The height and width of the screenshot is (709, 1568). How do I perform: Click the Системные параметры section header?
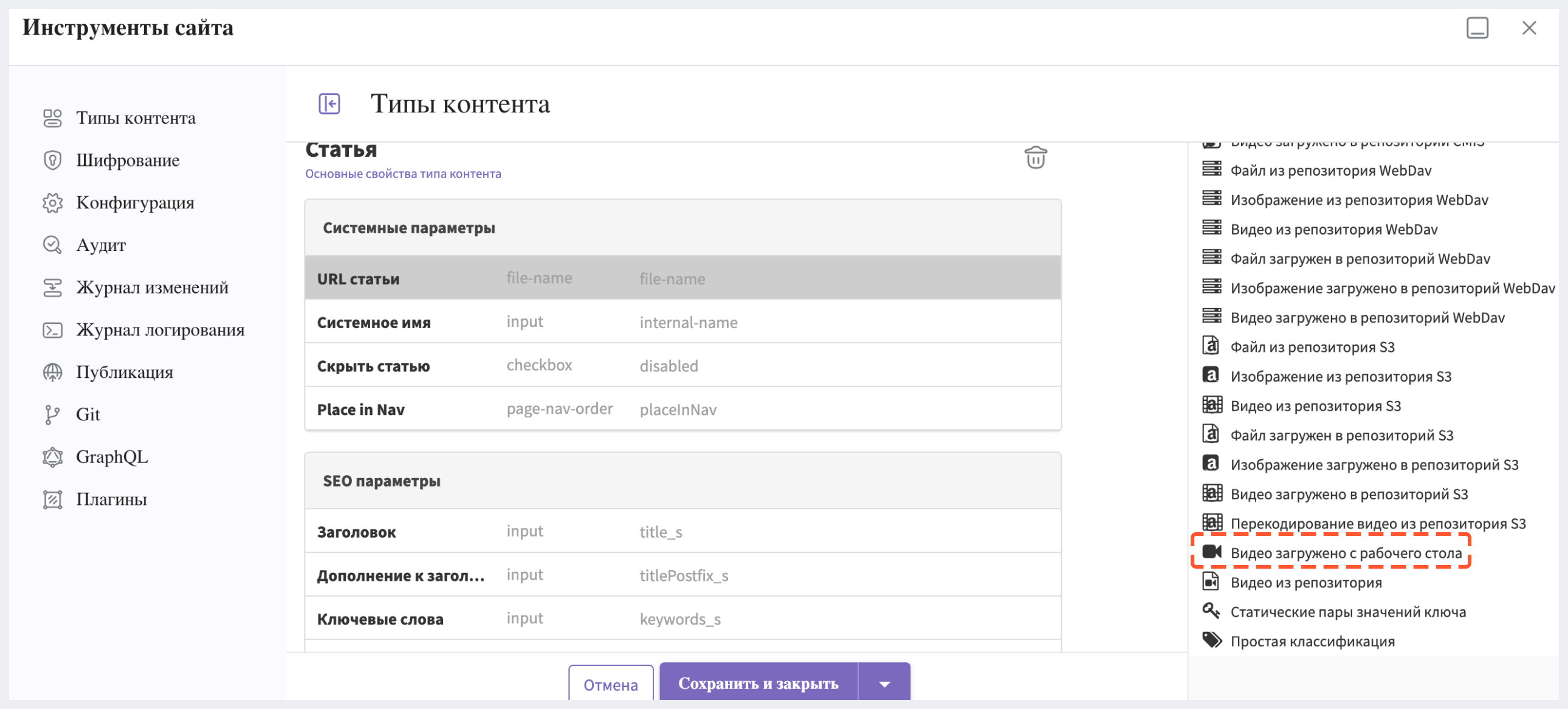click(x=683, y=228)
